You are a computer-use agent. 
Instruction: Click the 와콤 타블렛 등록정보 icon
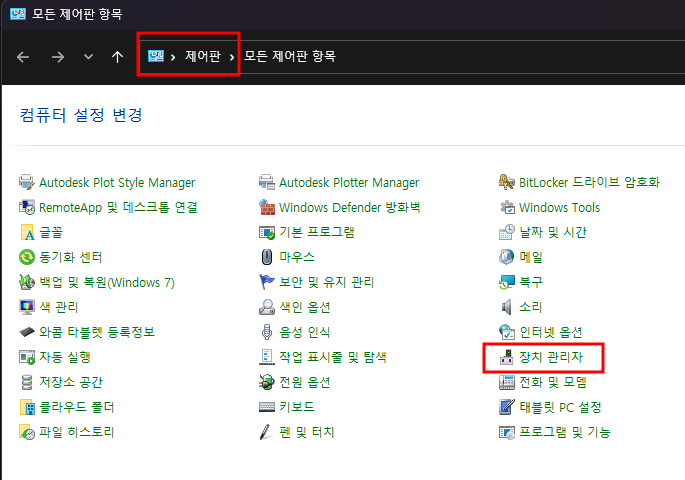27,332
